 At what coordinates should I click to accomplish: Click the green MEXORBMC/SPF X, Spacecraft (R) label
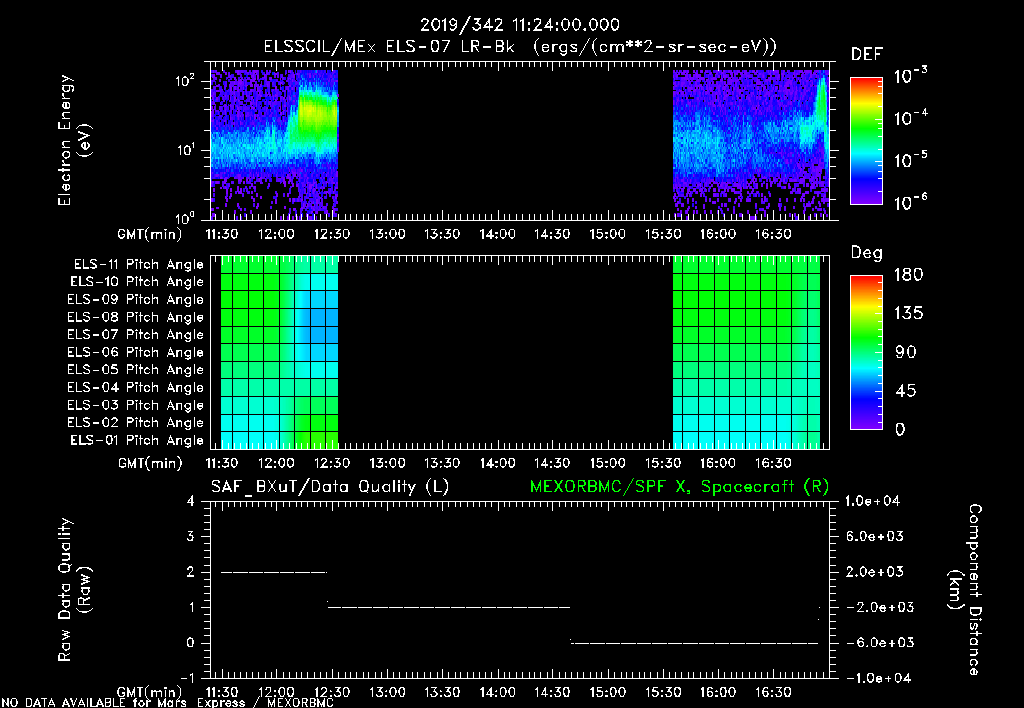point(679,487)
